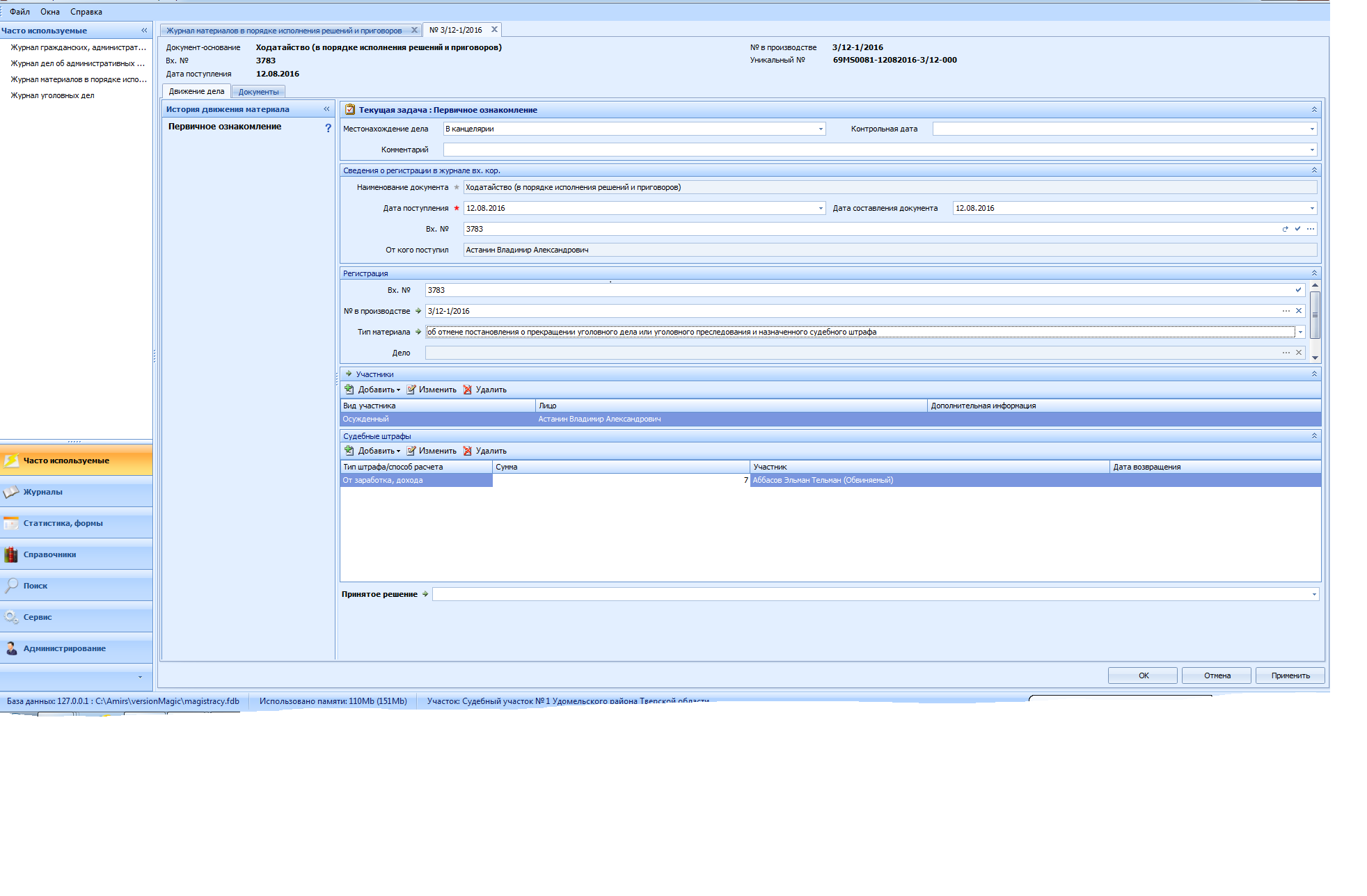Viewport: 1367px width, 896px height.
Task: Collapse the Регистрация section
Action: click(1314, 273)
